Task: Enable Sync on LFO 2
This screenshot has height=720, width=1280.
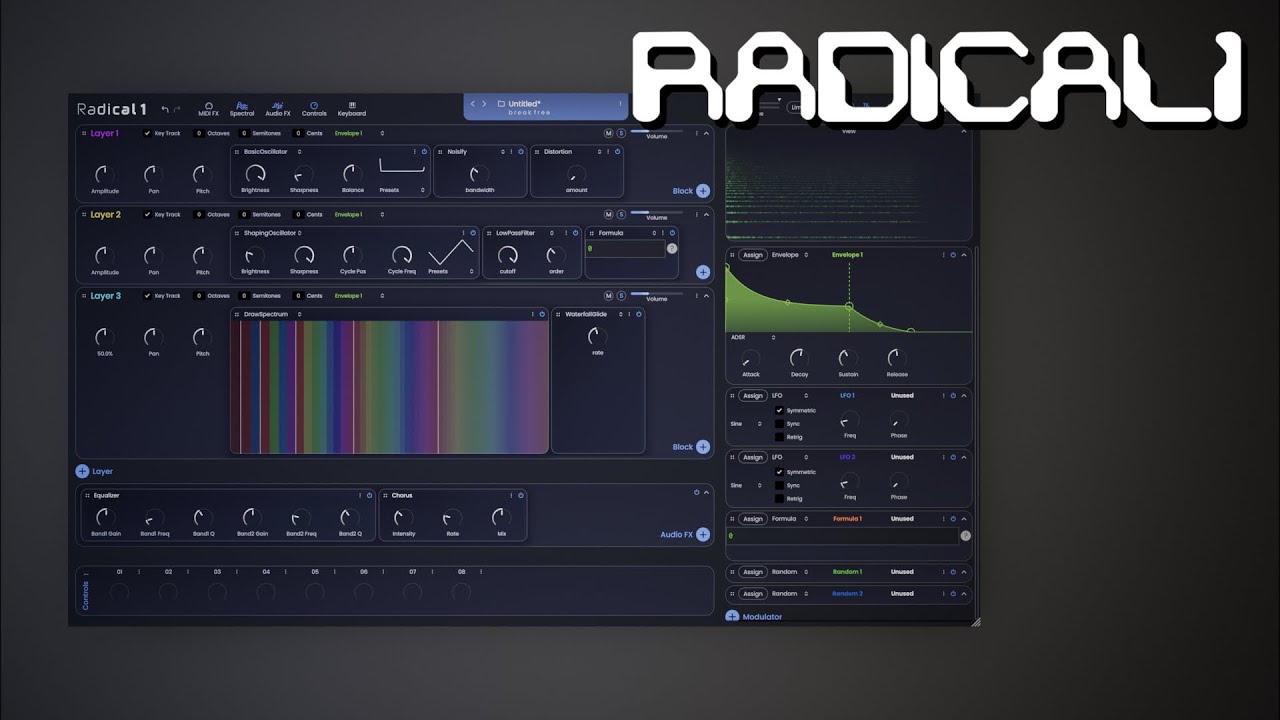Action: [779, 485]
